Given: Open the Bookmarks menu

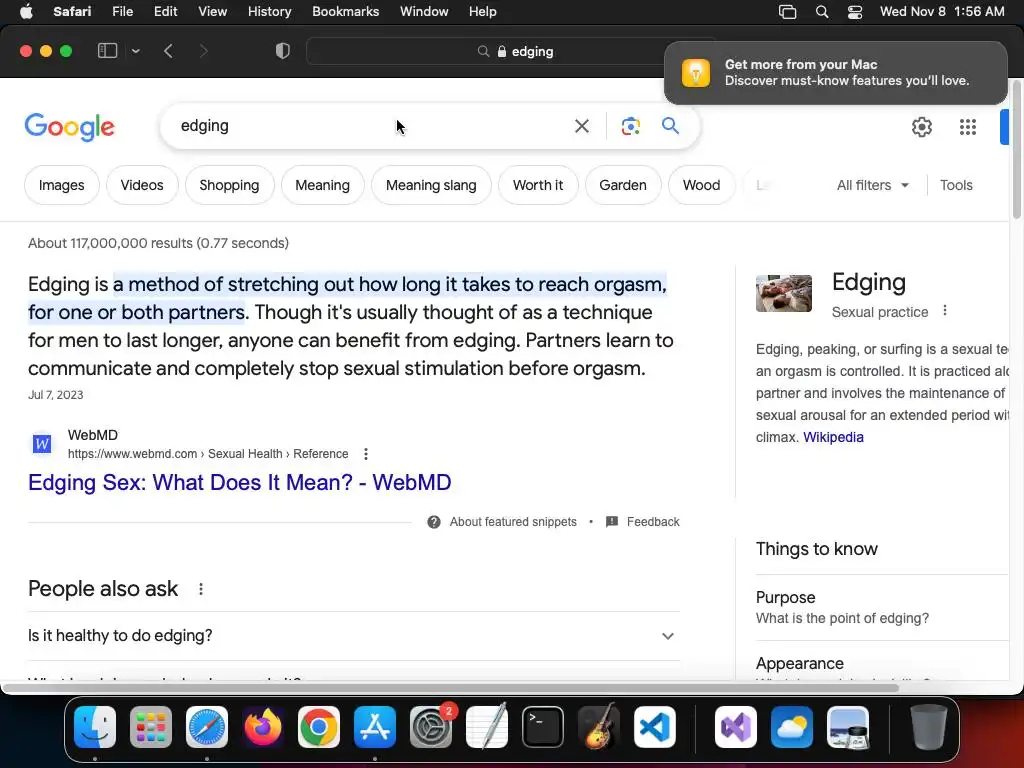Looking at the screenshot, I should tap(345, 12).
